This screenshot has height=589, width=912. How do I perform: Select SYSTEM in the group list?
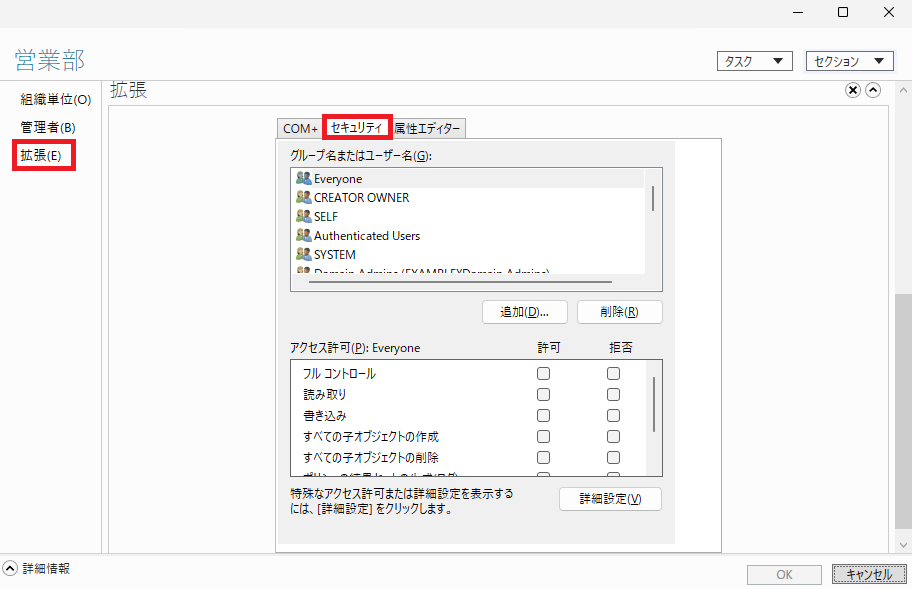coord(468,255)
